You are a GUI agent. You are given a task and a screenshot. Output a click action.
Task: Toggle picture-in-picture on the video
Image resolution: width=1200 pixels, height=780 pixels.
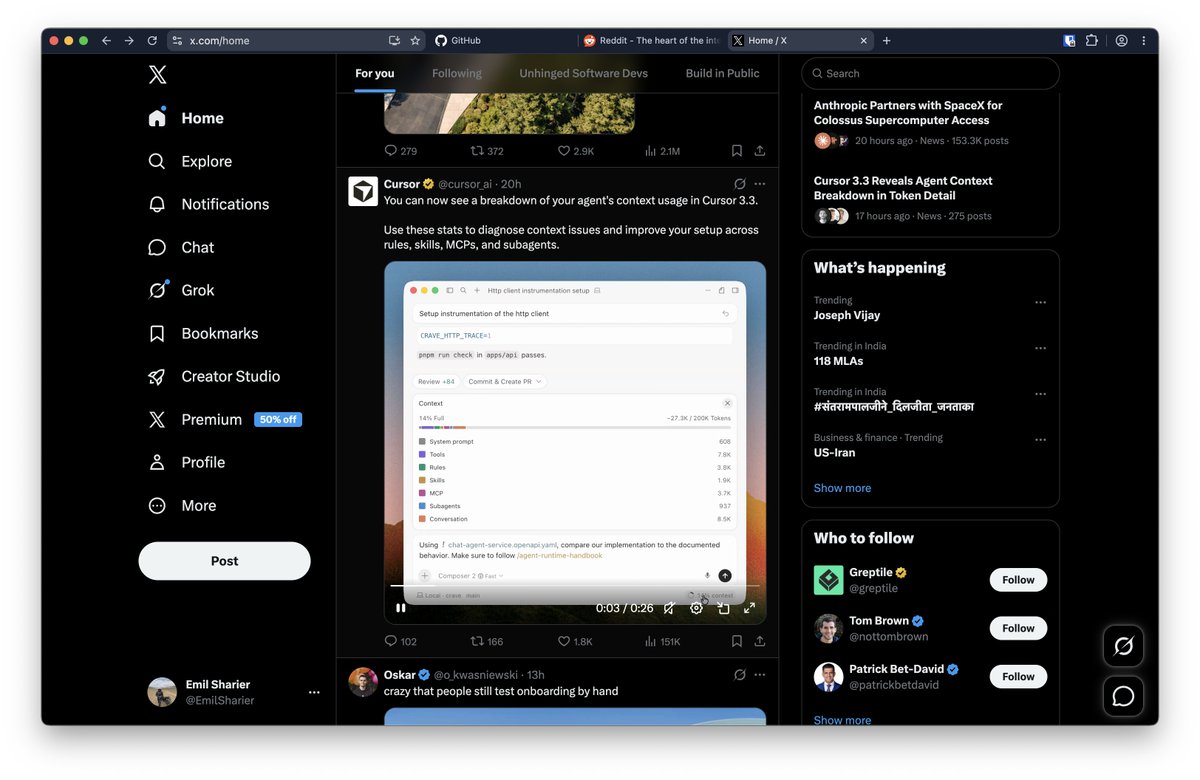[723, 608]
